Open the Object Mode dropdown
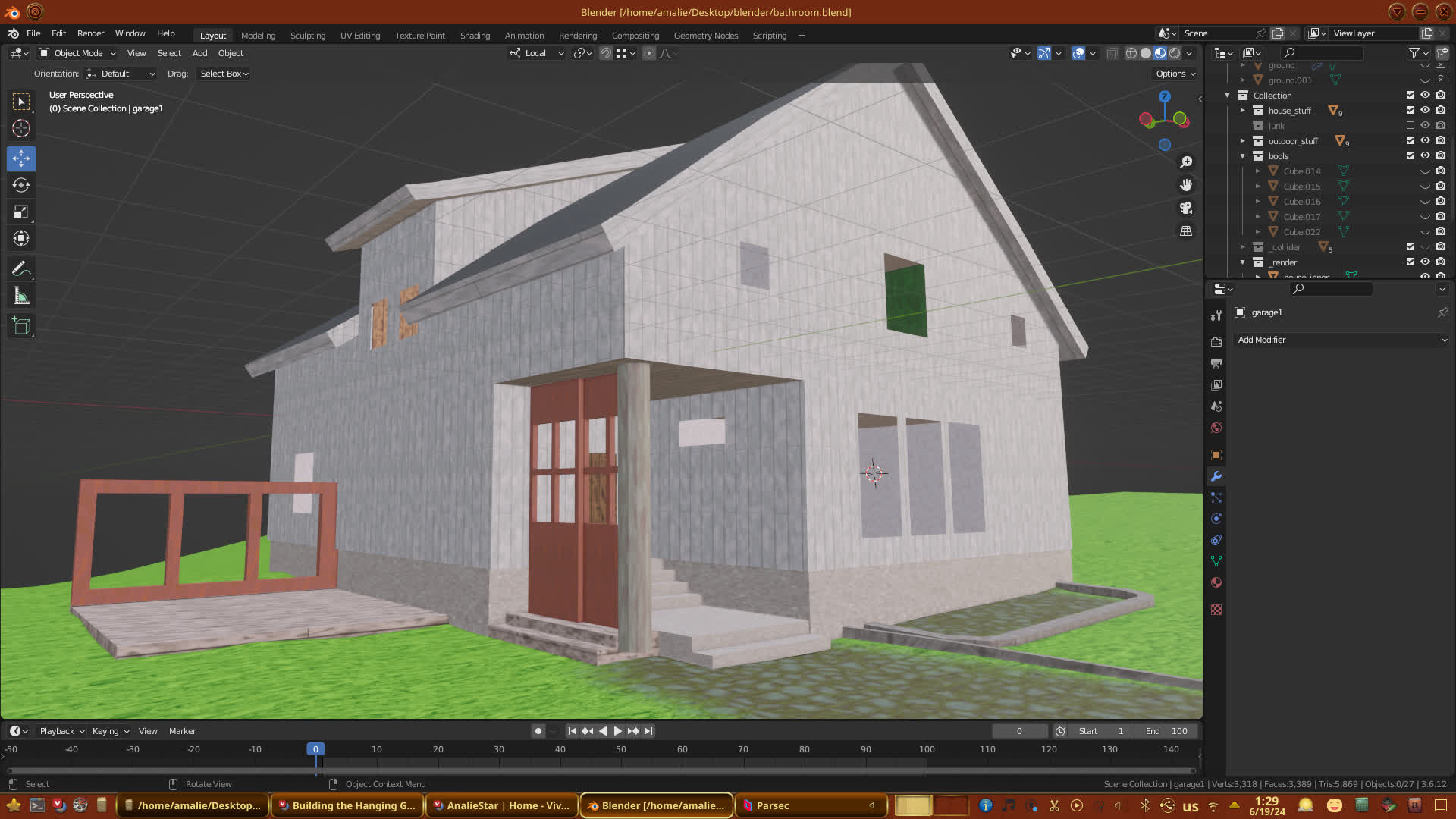The image size is (1456, 819). click(x=77, y=53)
